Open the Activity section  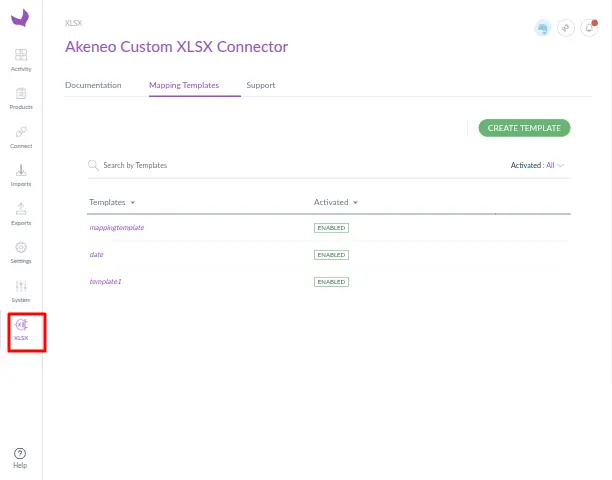pos(21,60)
